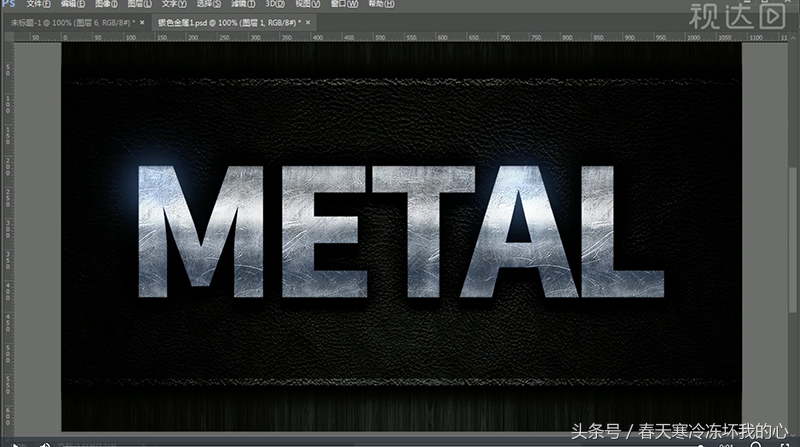Open the 文件(F) menu
Viewport: 800px width, 447px height.
pos(39,5)
